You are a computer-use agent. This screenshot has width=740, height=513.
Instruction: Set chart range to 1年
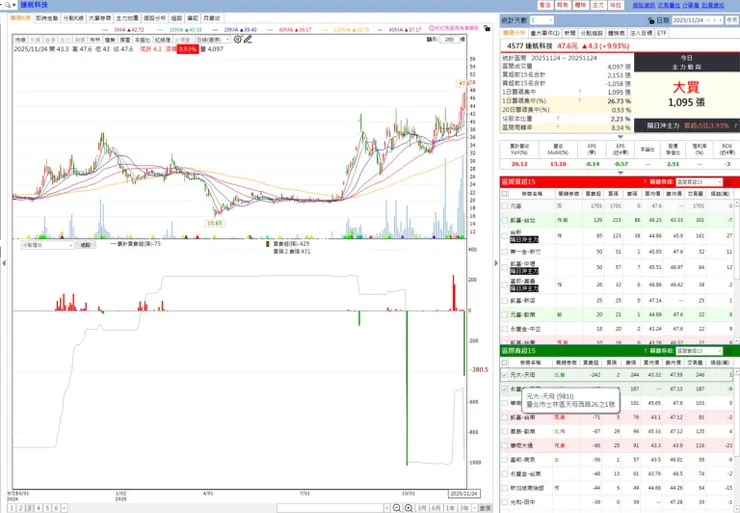point(450,508)
